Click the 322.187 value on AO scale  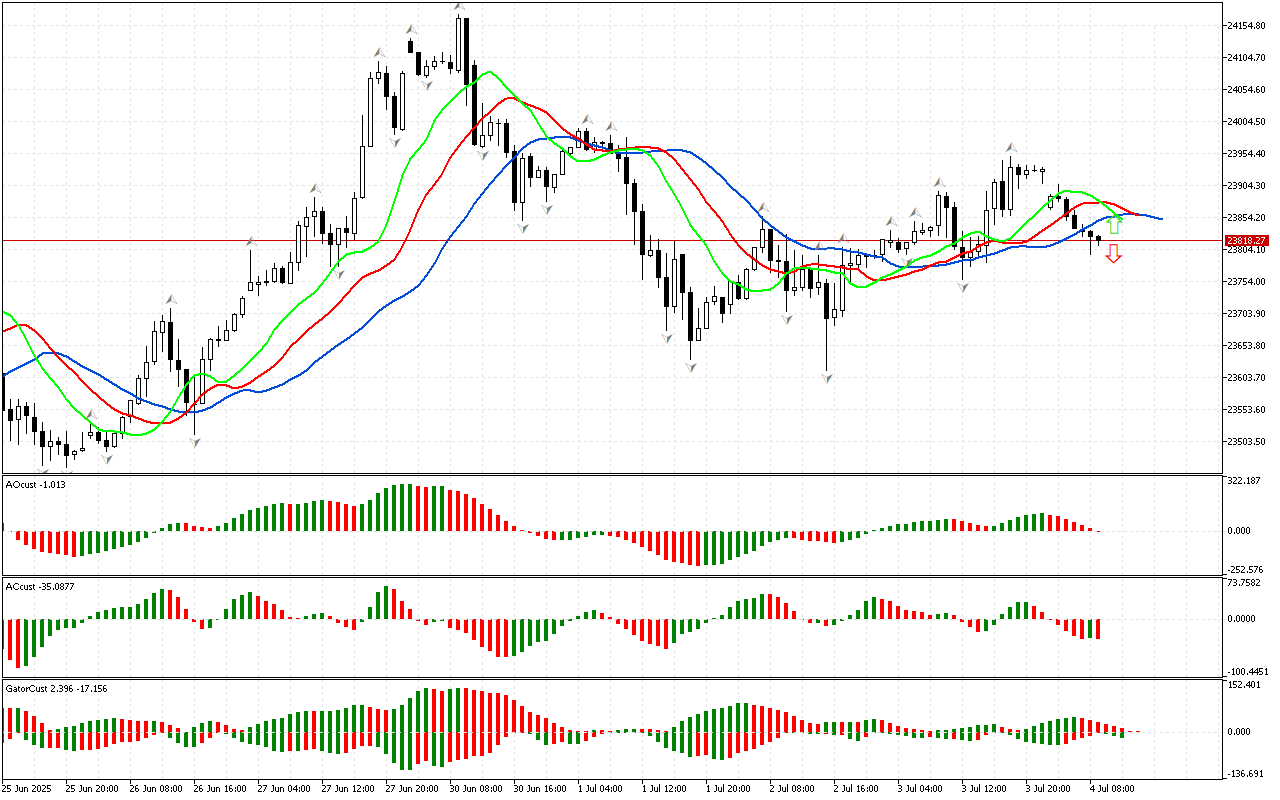[x=1245, y=481]
